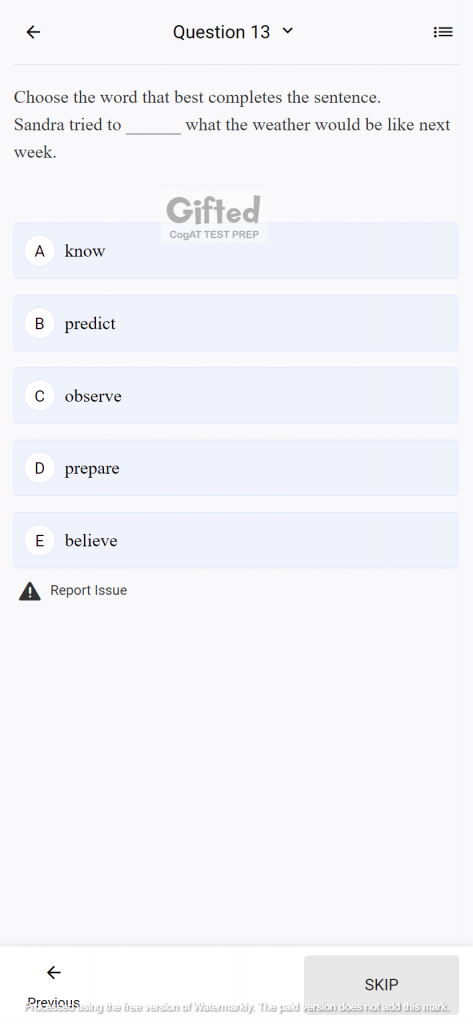Open the Report Issue link
The height and width of the screenshot is (1024, 473).
[x=89, y=590]
